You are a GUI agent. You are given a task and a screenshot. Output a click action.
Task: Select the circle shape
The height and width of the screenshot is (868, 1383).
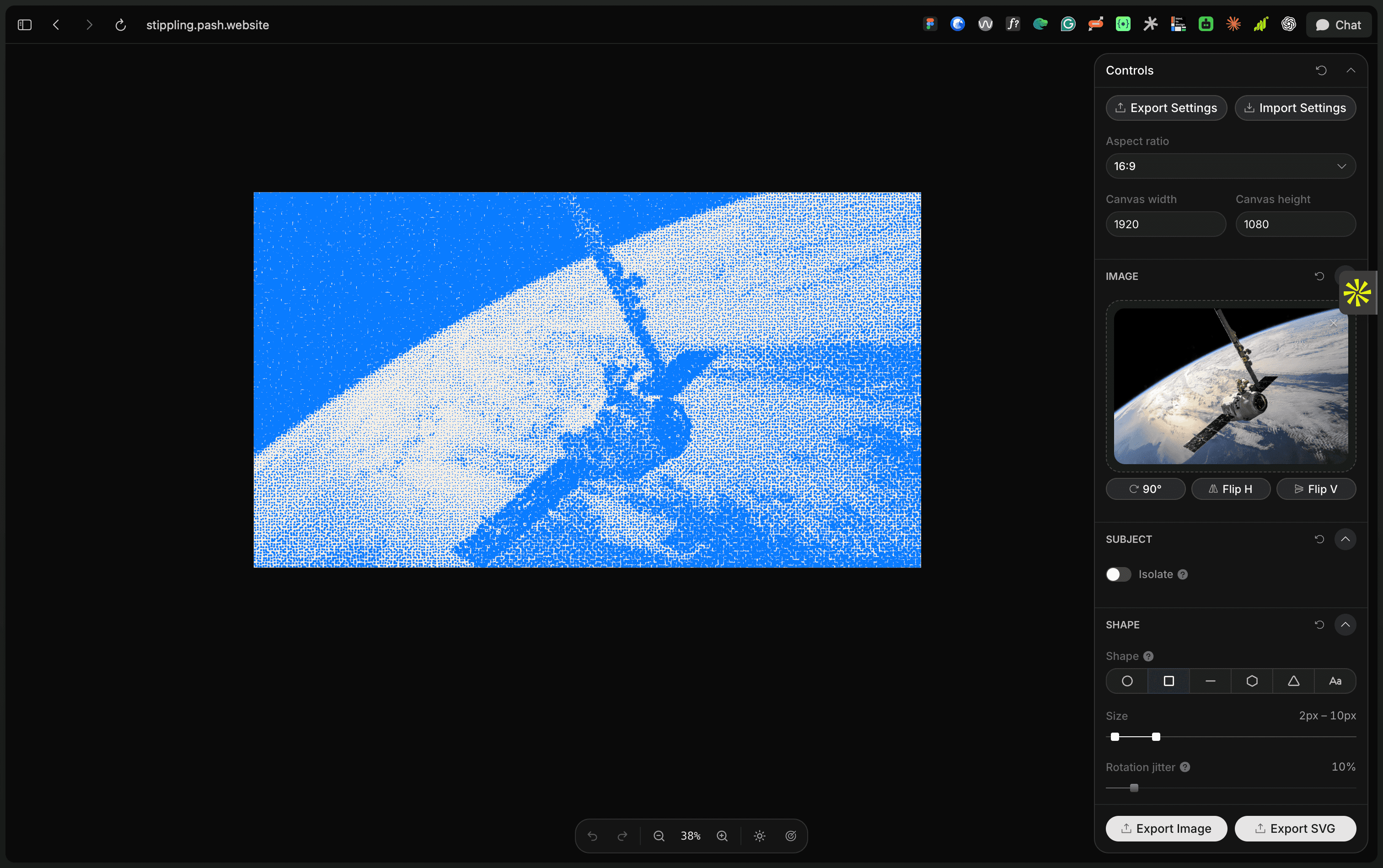click(1127, 681)
